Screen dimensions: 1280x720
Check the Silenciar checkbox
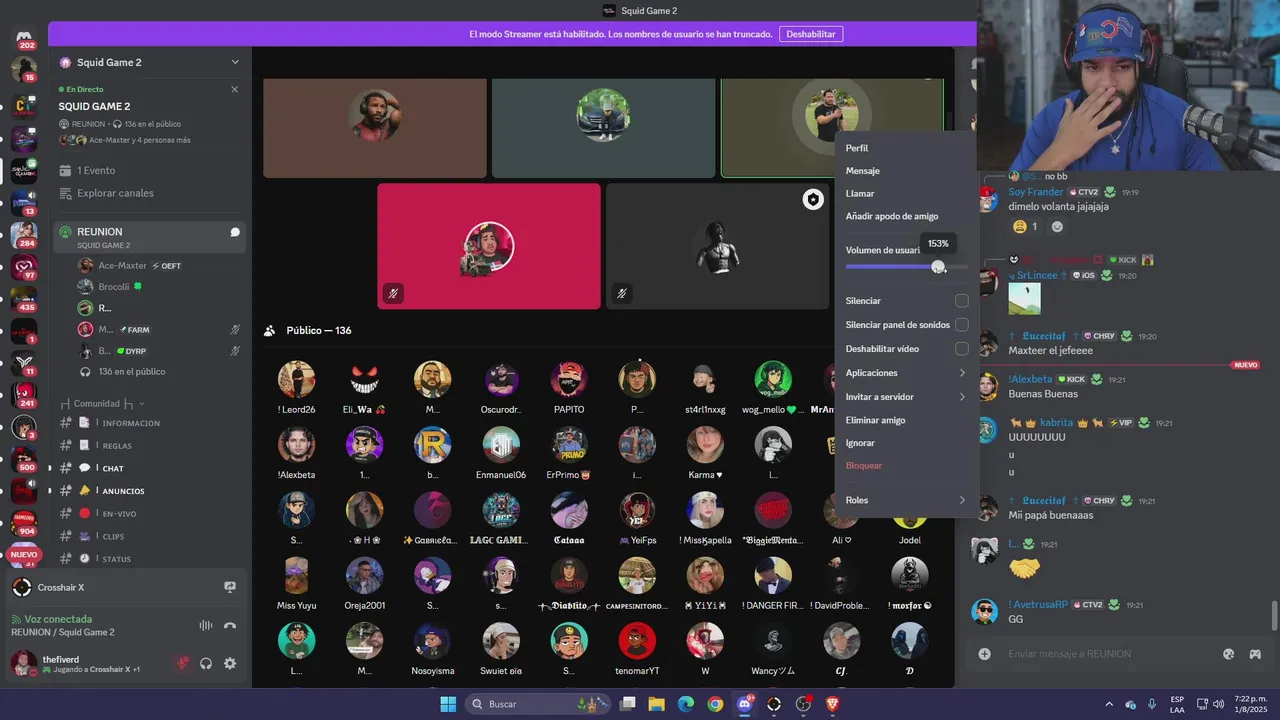(961, 301)
